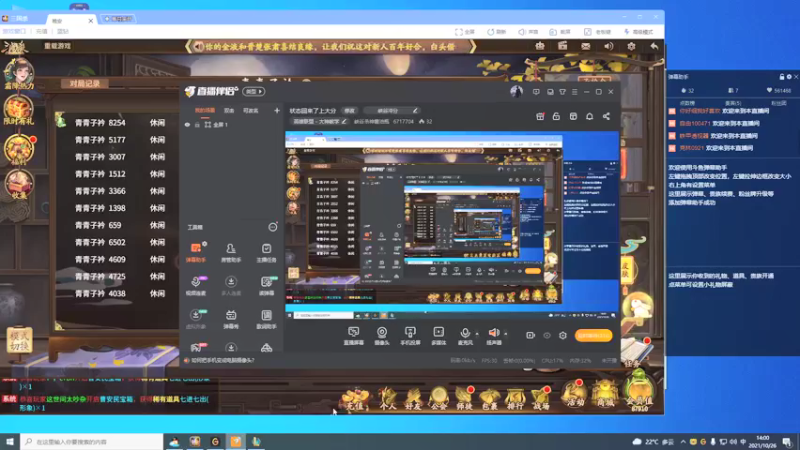Open the 排行 ranking icon in game bar
Viewport: 800px width, 450px height.
pos(515,398)
